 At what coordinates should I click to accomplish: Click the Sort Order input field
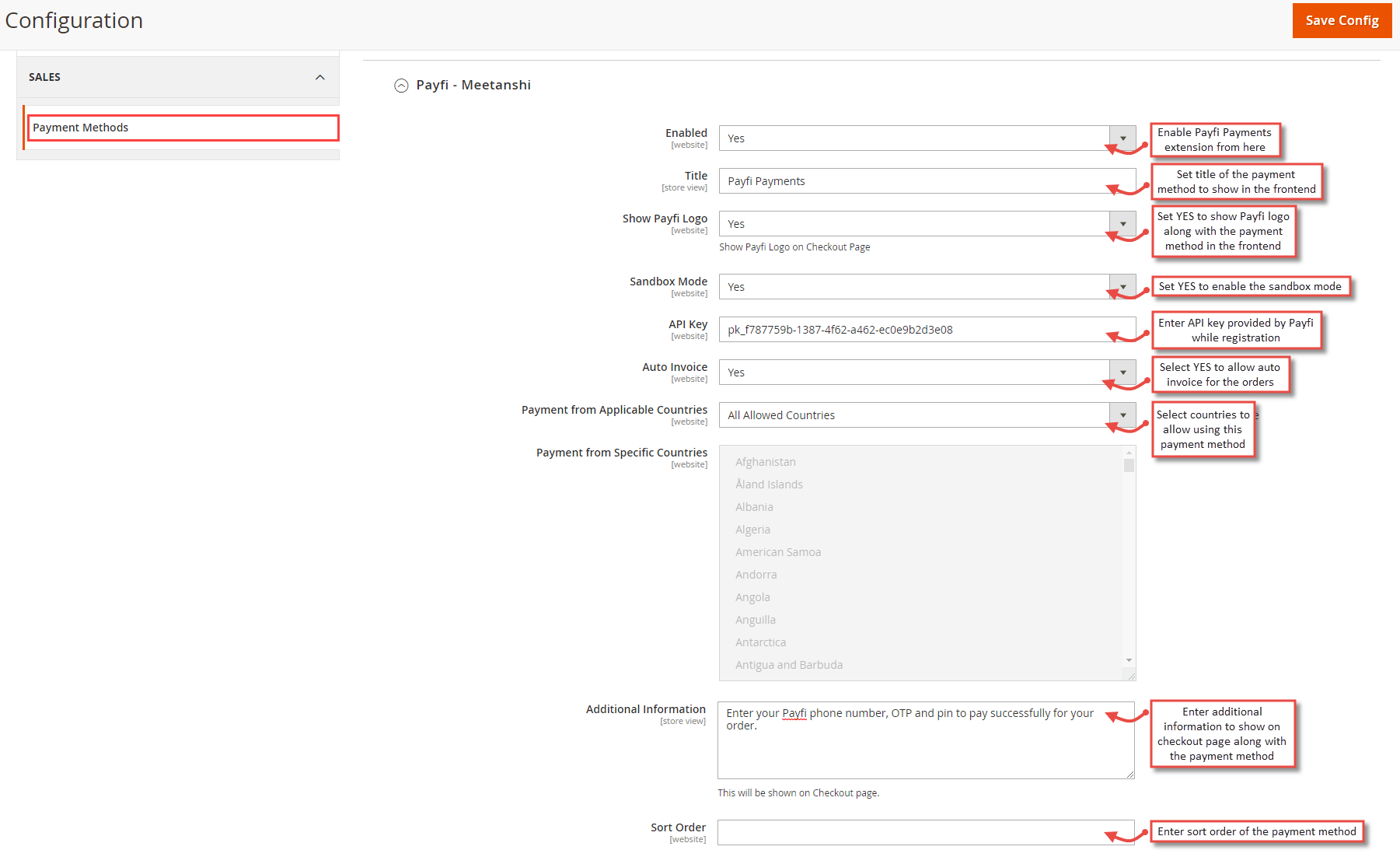click(926, 832)
